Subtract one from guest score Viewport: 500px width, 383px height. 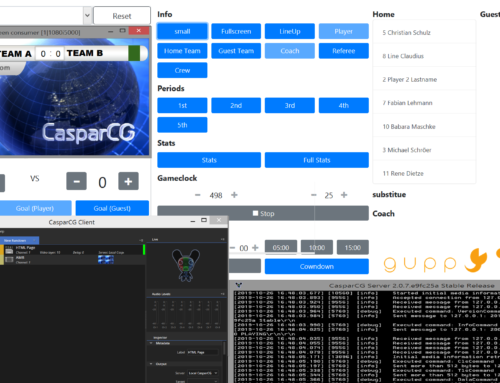click(76, 181)
